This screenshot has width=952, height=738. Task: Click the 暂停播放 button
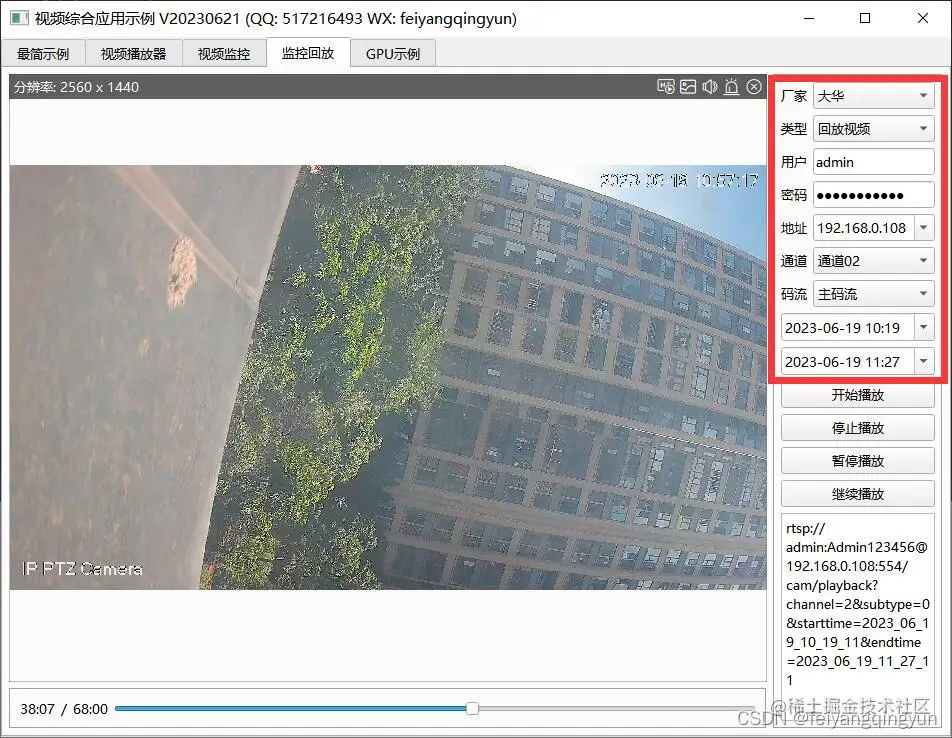point(857,461)
